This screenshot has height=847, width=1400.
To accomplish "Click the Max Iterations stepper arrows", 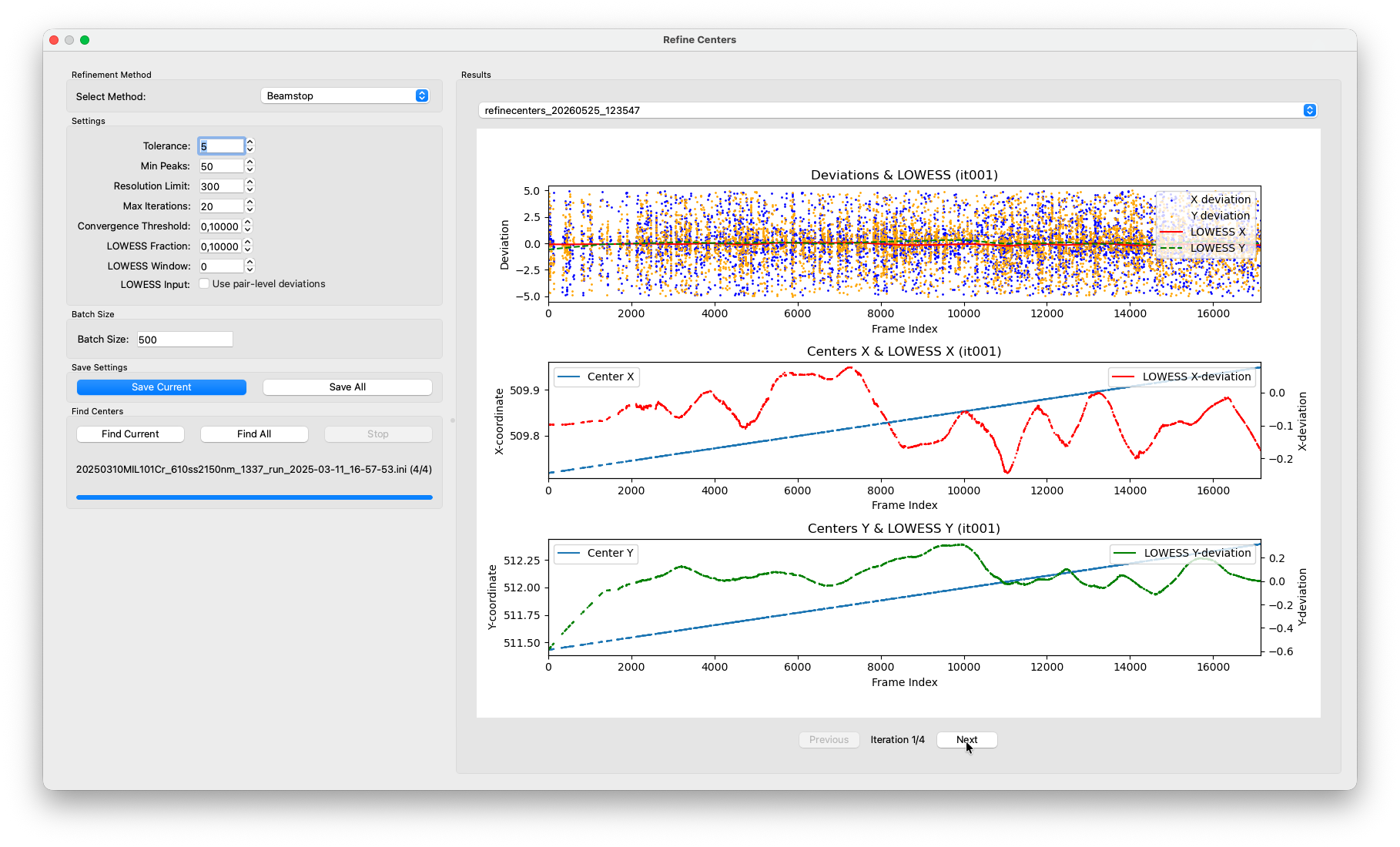I will pyautogui.click(x=250, y=206).
